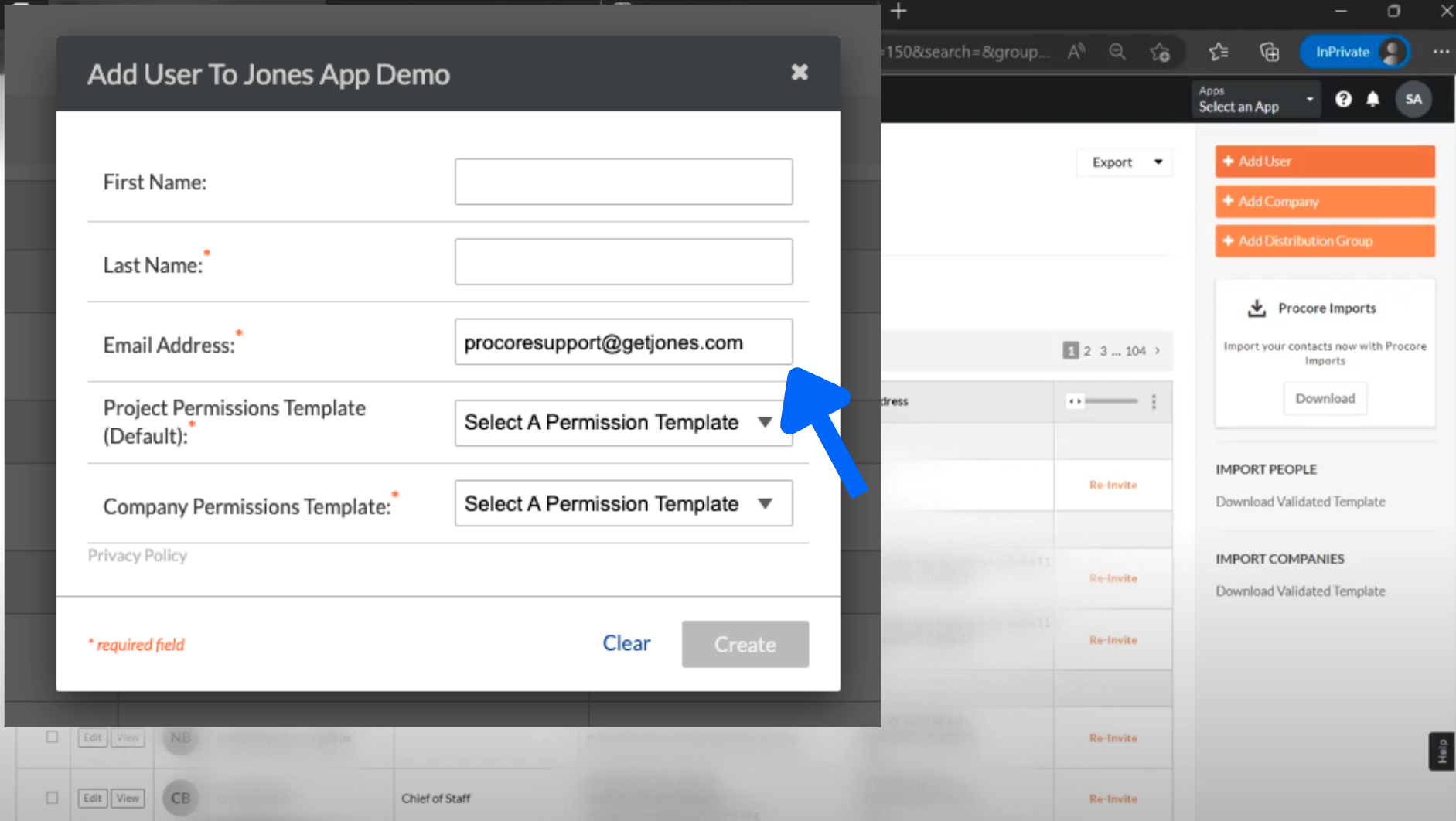Open the Privacy Policy link
This screenshot has width=1456, height=821.
click(138, 556)
